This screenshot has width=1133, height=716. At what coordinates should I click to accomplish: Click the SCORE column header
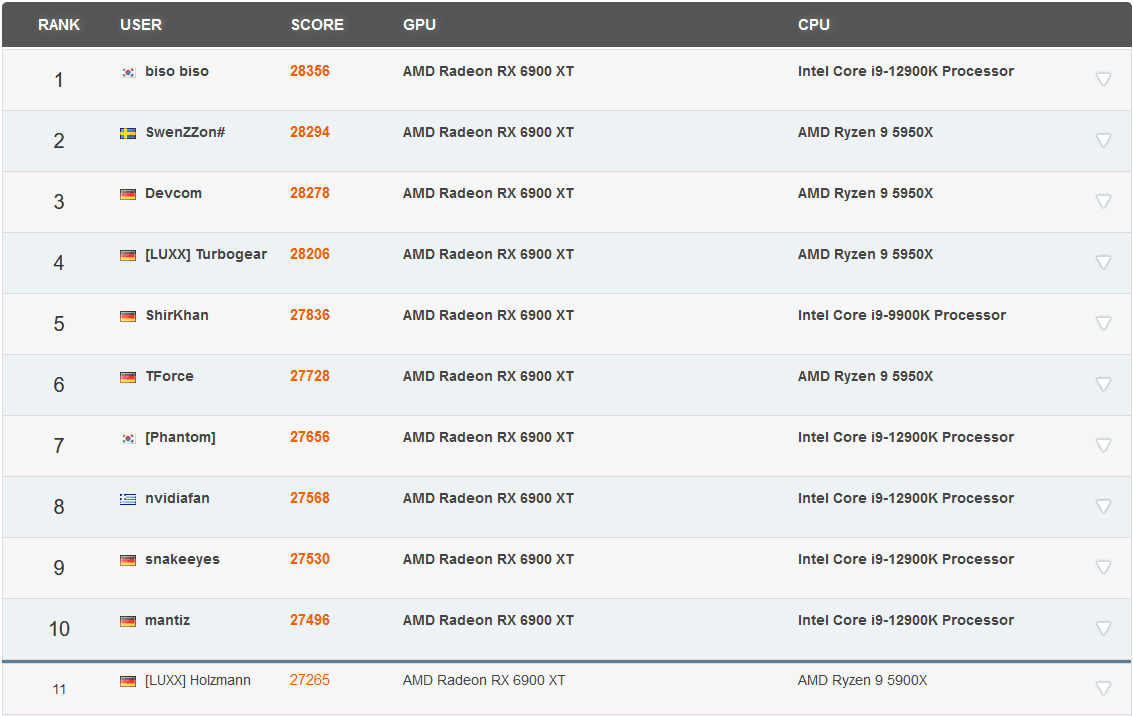click(317, 25)
